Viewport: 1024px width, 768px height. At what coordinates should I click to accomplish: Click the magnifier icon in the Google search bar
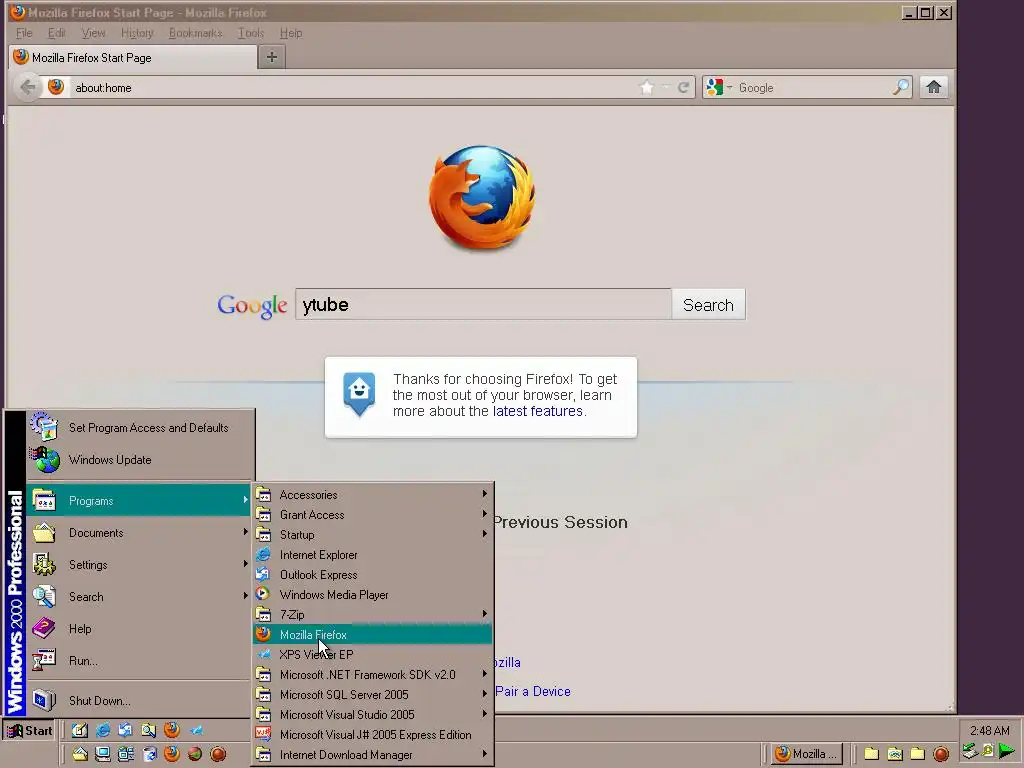point(901,87)
